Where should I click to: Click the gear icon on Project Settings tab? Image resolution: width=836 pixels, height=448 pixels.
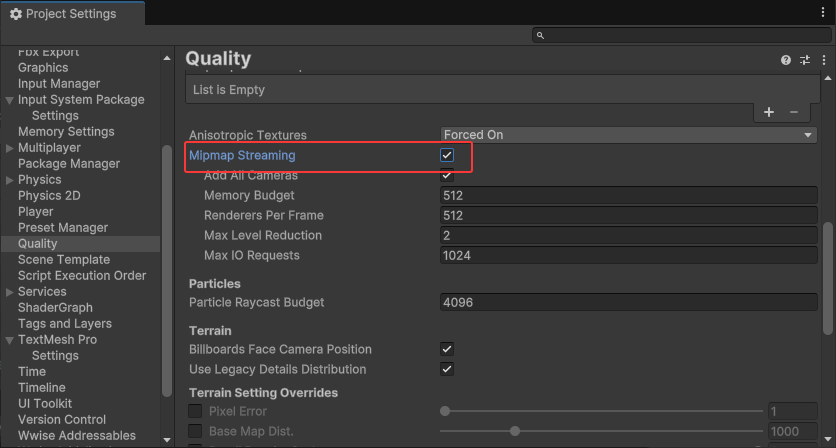[x=16, y=14]
